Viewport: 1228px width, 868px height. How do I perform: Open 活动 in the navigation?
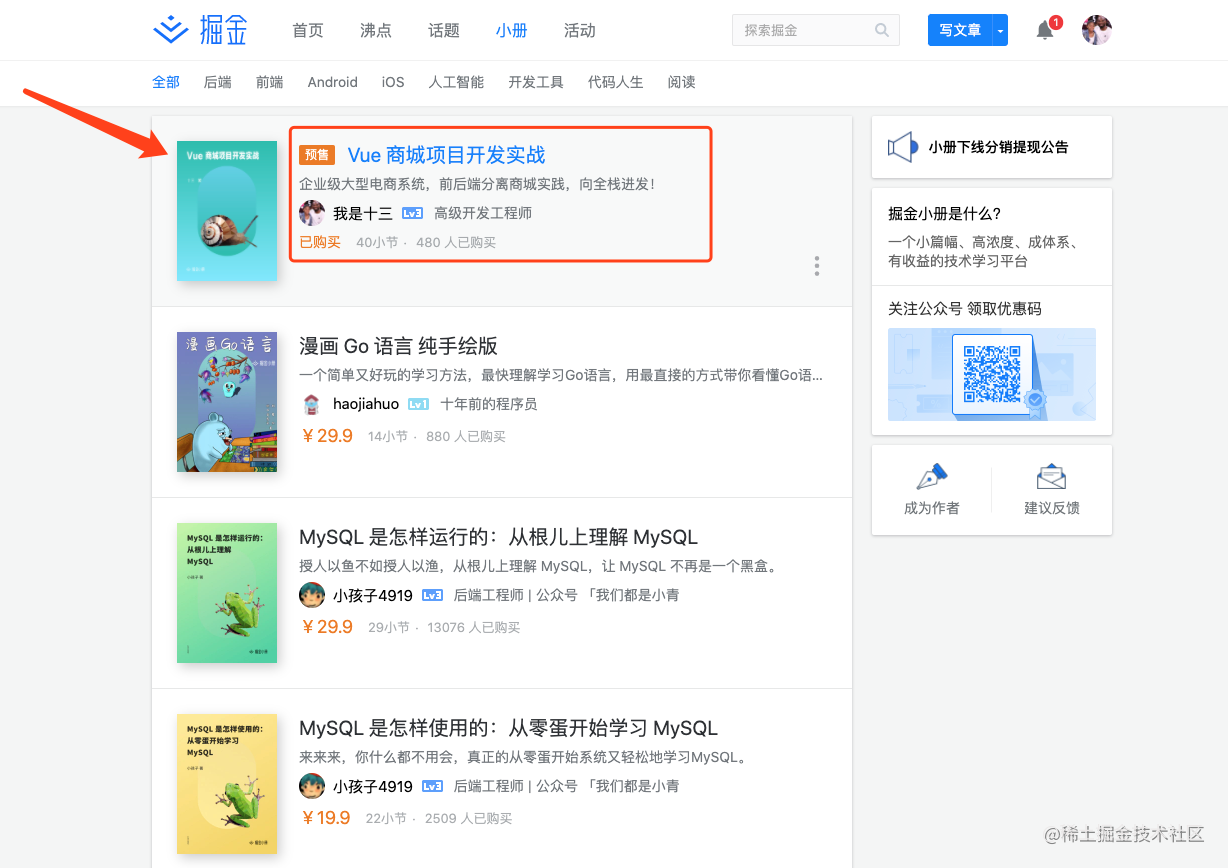point(580,30)
